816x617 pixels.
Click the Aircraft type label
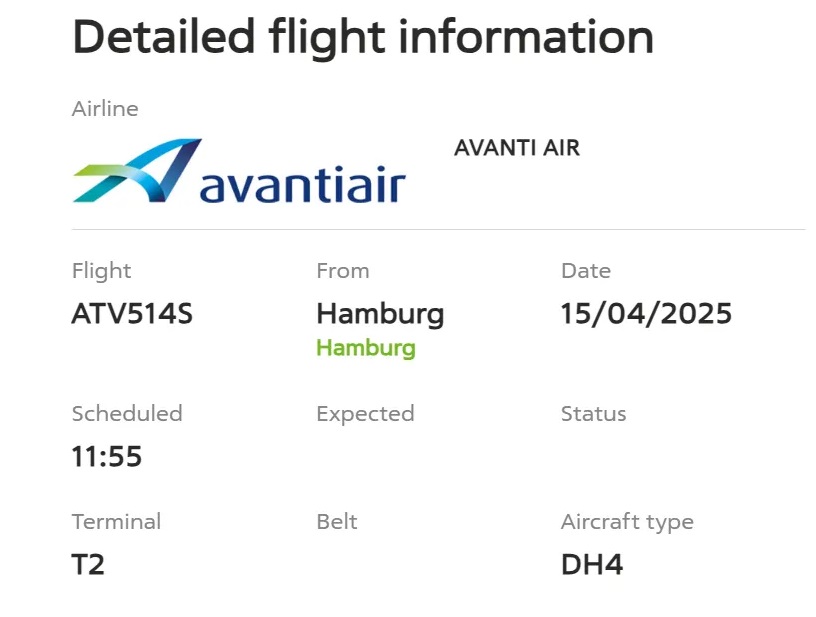tap(627, 522)
